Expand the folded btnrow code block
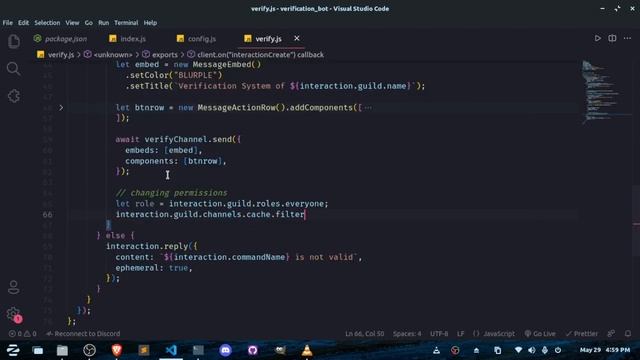This screenshot has width=640, height=360. coord(61,108)
